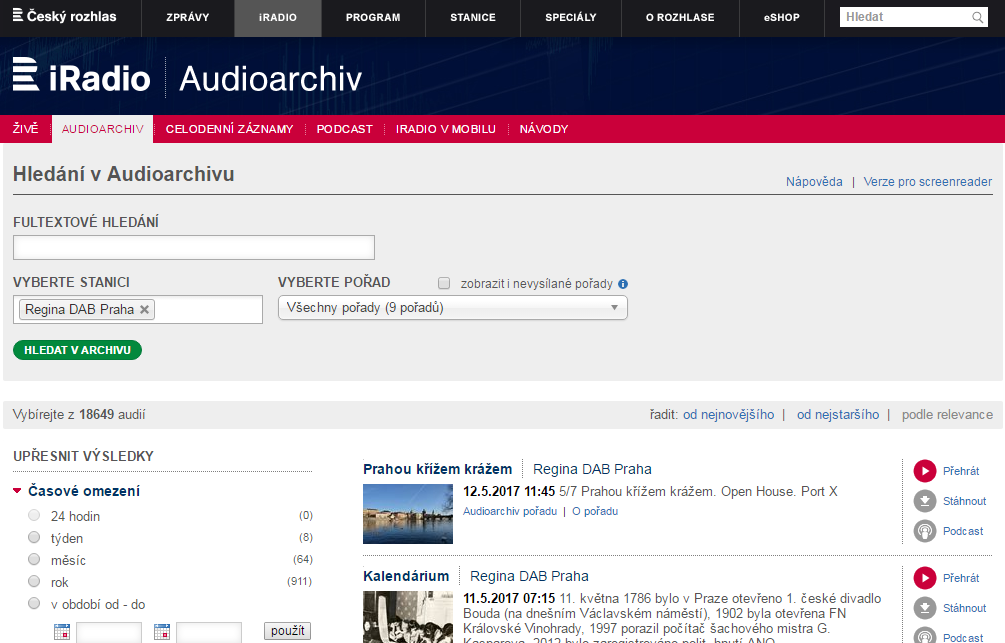
Task: Sort results od nejstaršího
Action: point(838,415)
